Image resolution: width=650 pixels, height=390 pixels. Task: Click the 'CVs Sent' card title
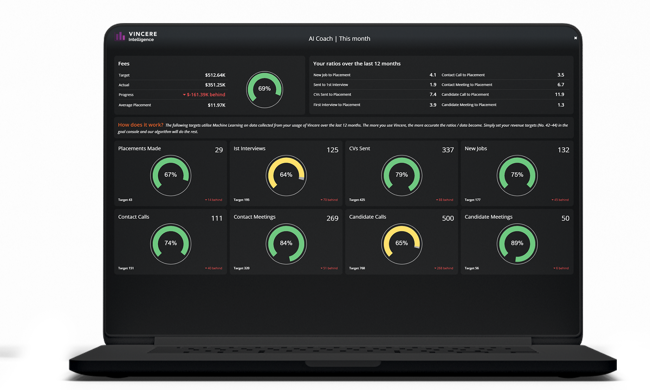point(359,148)
